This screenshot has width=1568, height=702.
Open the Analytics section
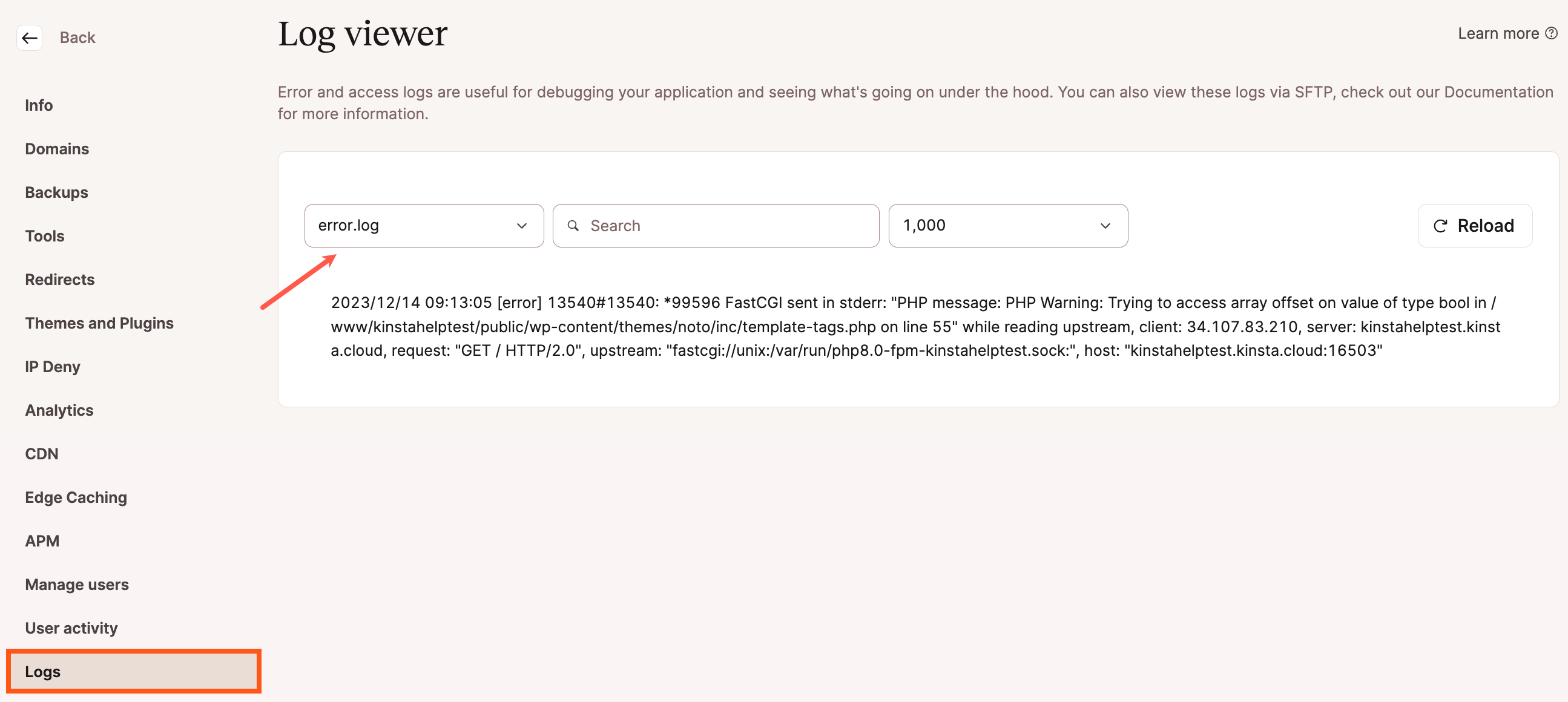pos(59,410)
